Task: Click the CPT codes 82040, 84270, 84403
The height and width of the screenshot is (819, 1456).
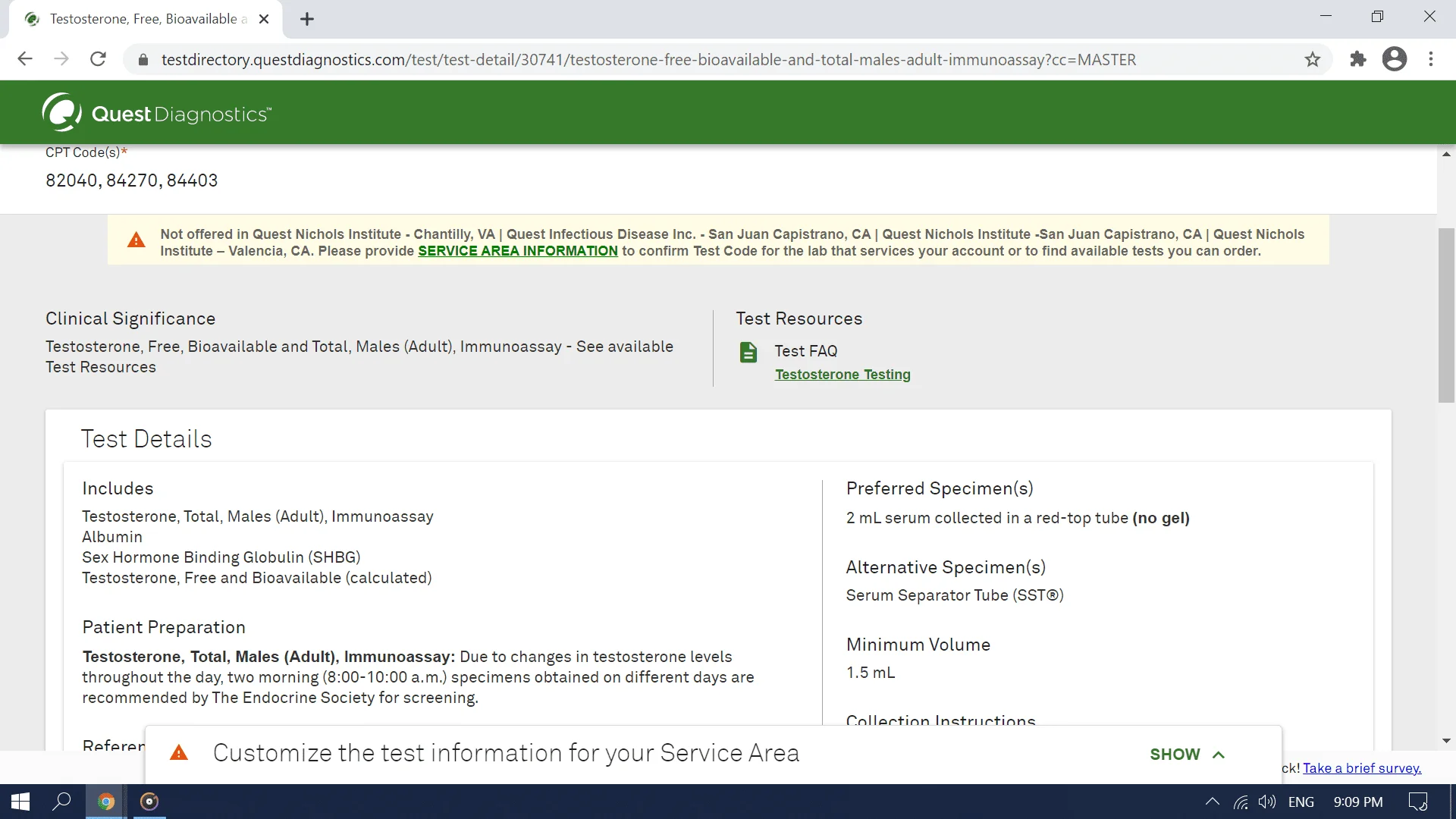Action: point(132,180)
